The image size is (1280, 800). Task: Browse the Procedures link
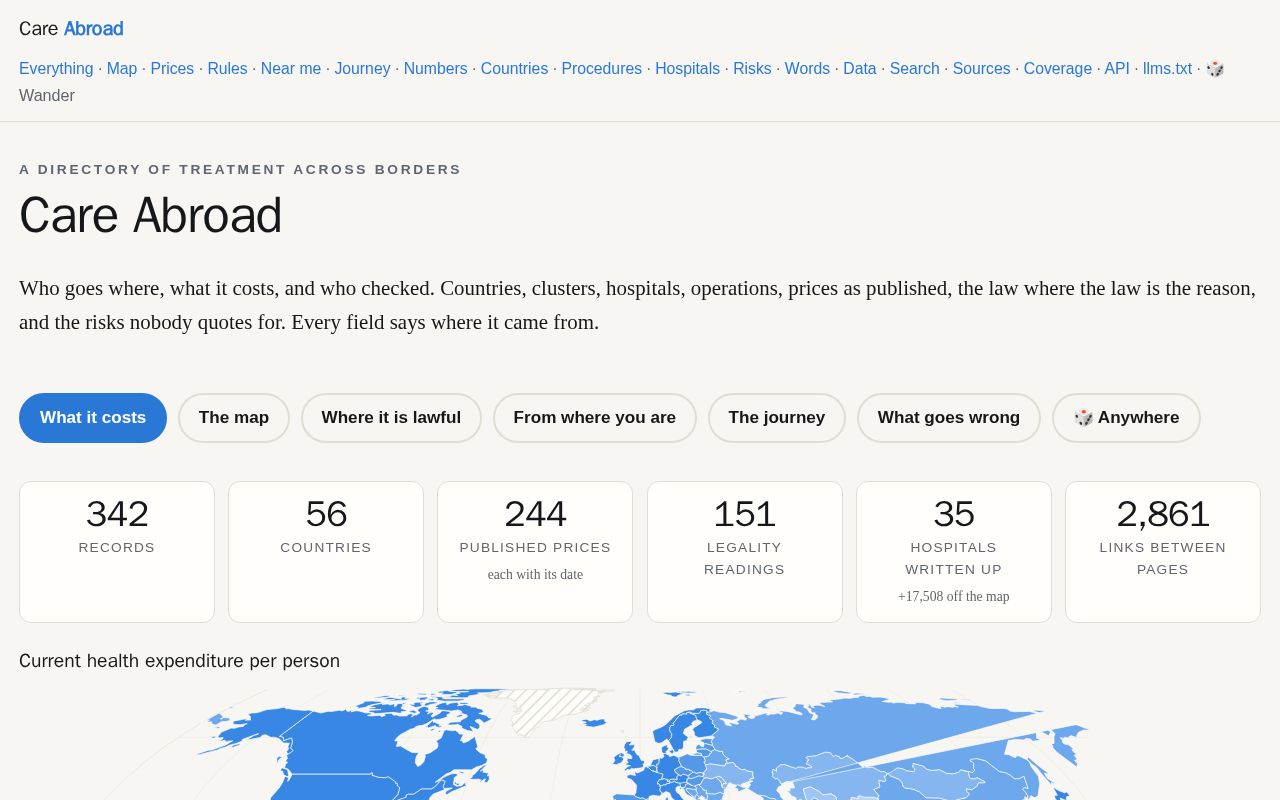pos(601,69)
